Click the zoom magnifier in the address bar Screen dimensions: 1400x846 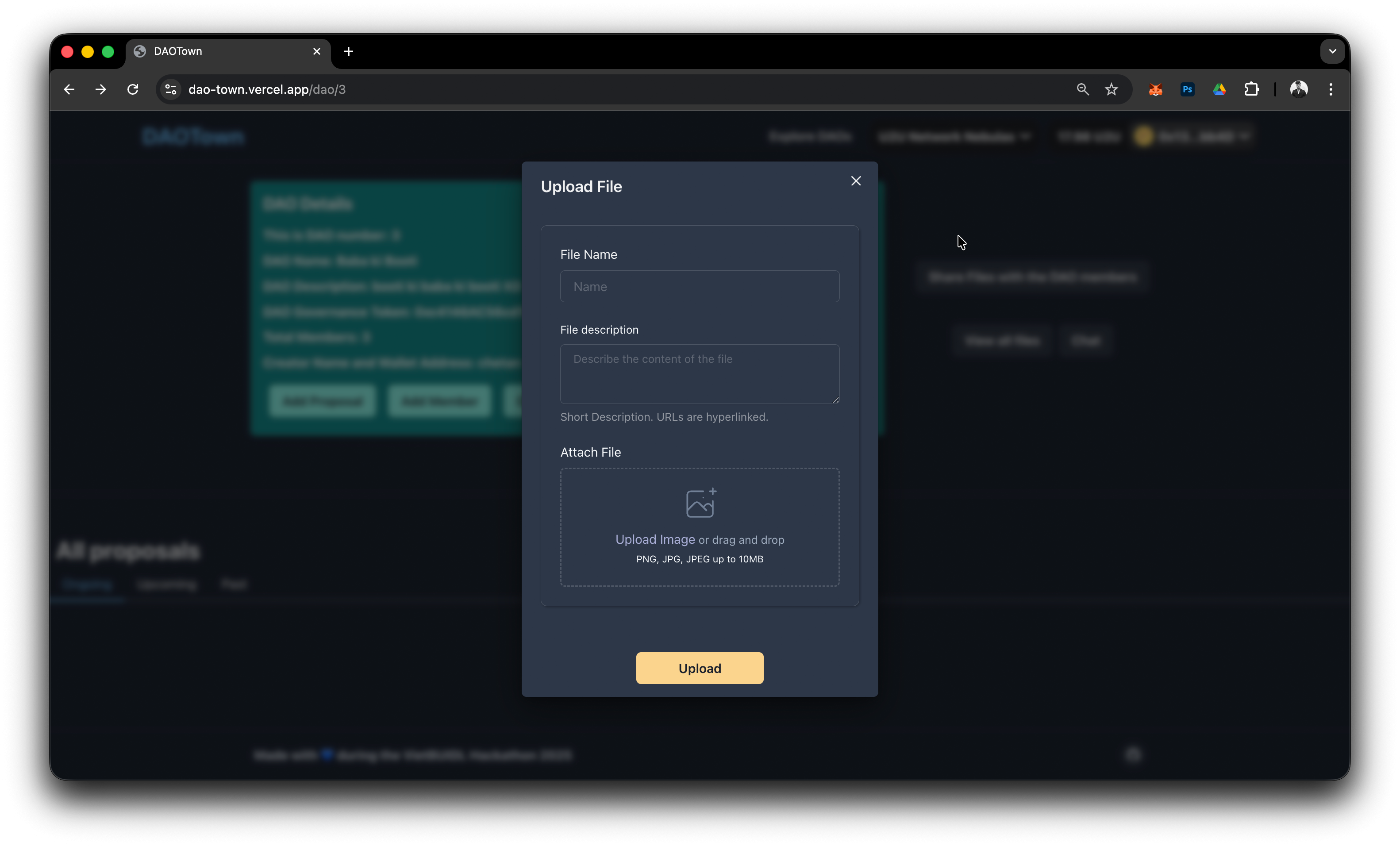[x=1082, y=89]
